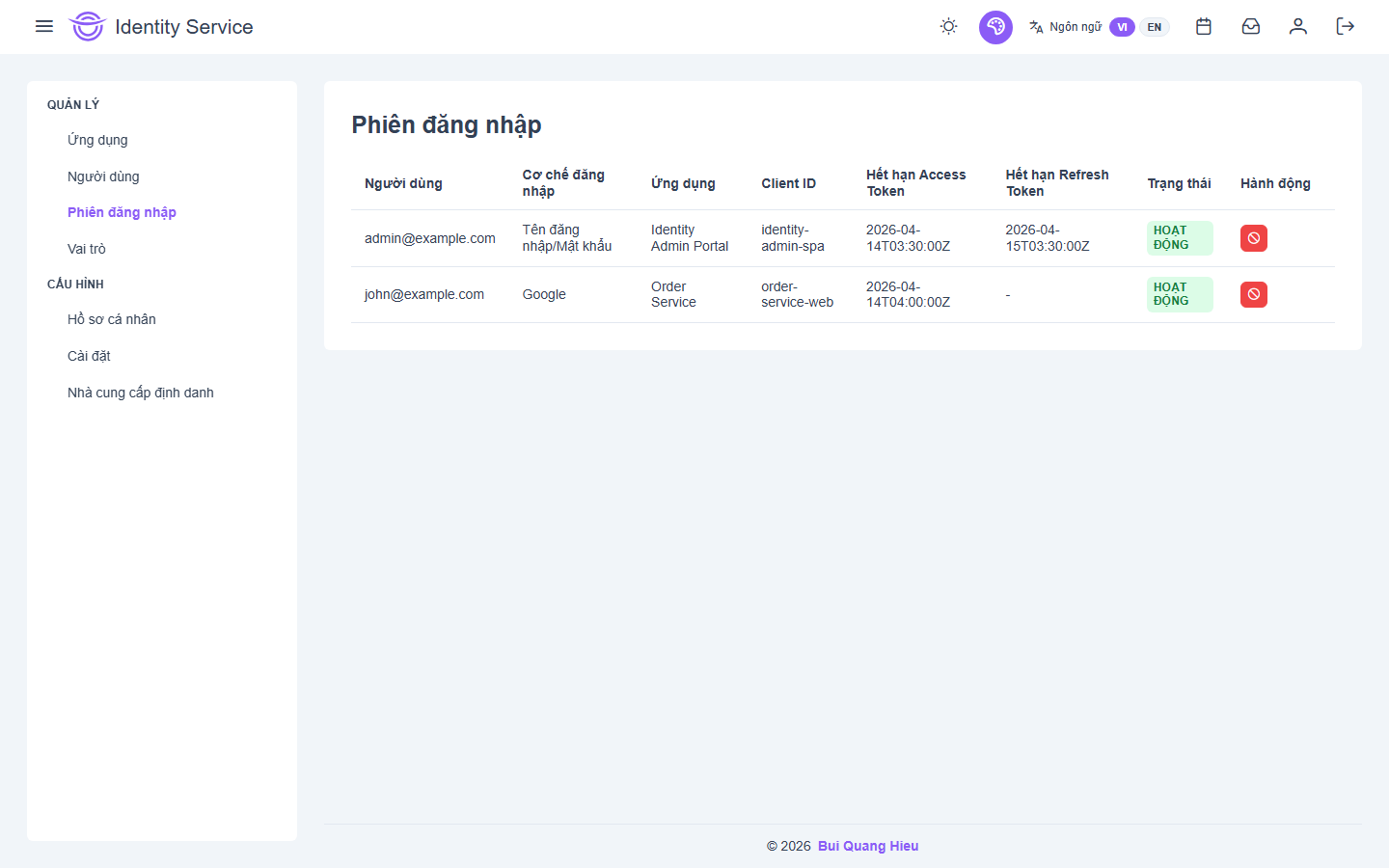Switch language to VI
The width and height of the screenshot is (1389, 868).
1122,27
